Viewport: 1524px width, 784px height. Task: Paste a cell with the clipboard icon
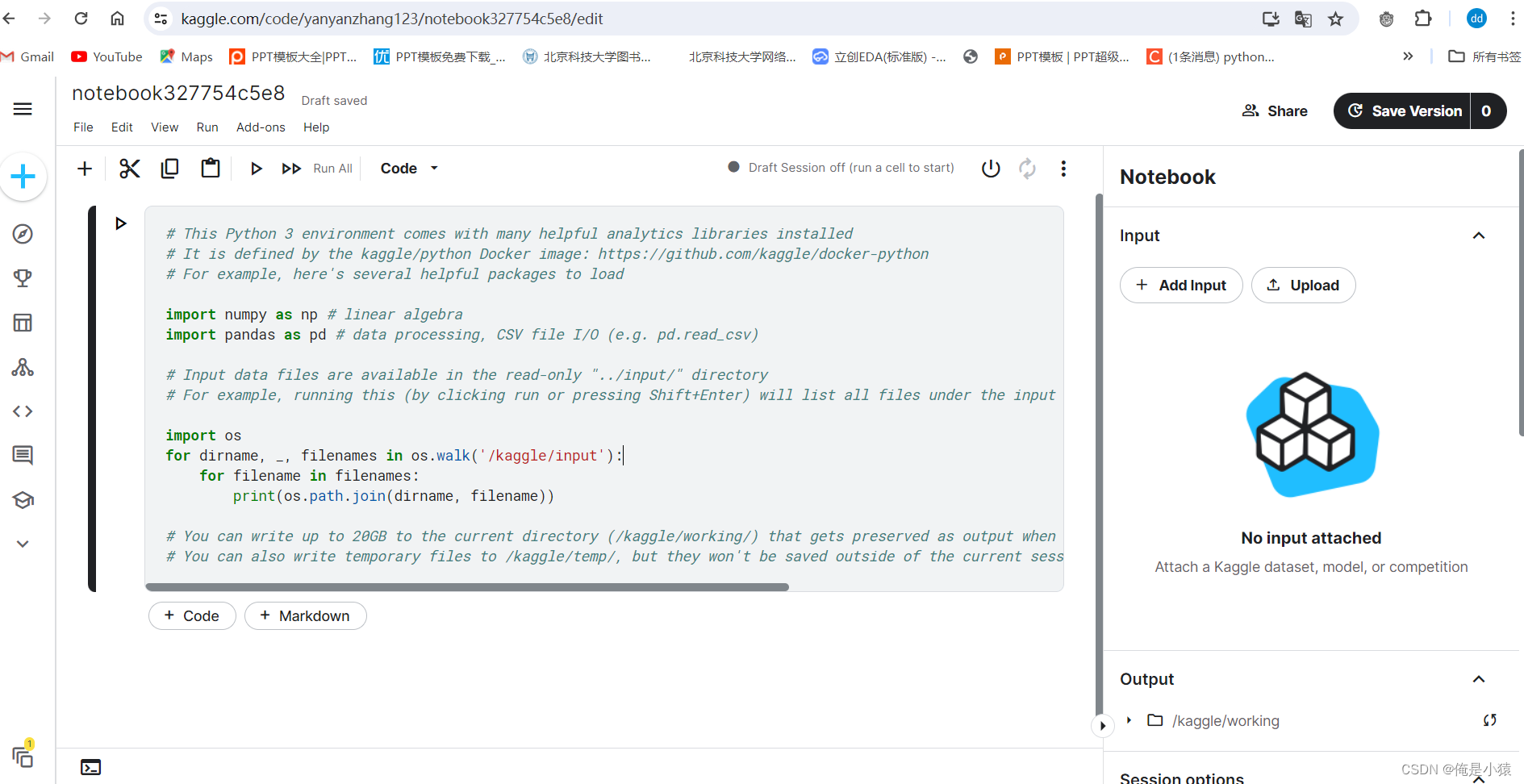pyautogui.click(x=210, y=168)
